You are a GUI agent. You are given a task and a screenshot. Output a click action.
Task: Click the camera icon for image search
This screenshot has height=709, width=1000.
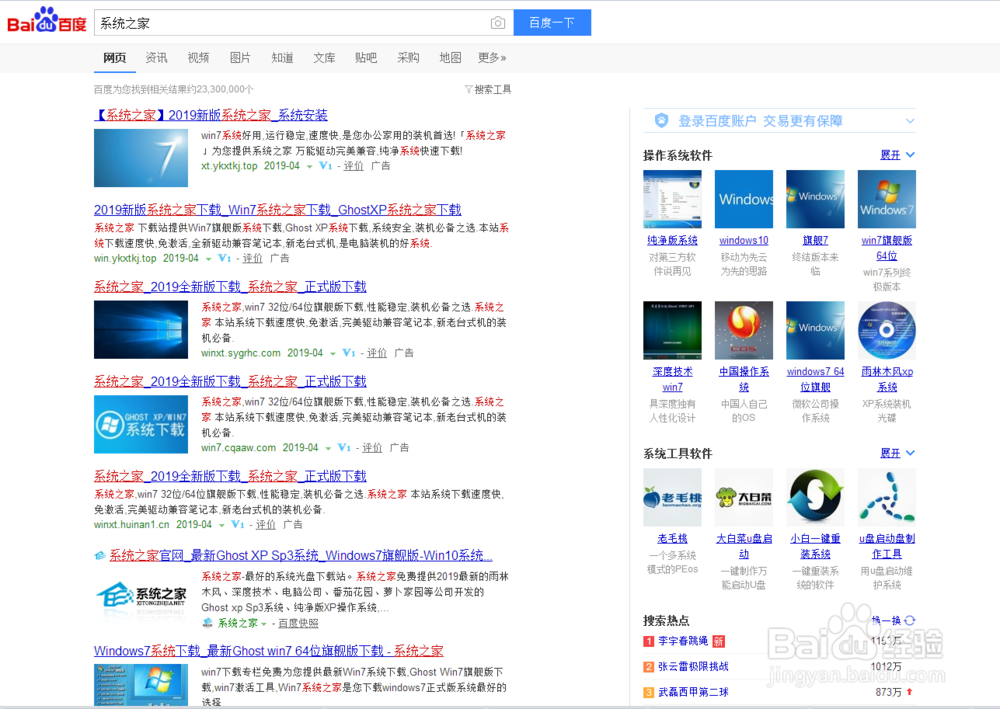click(498, 22)
